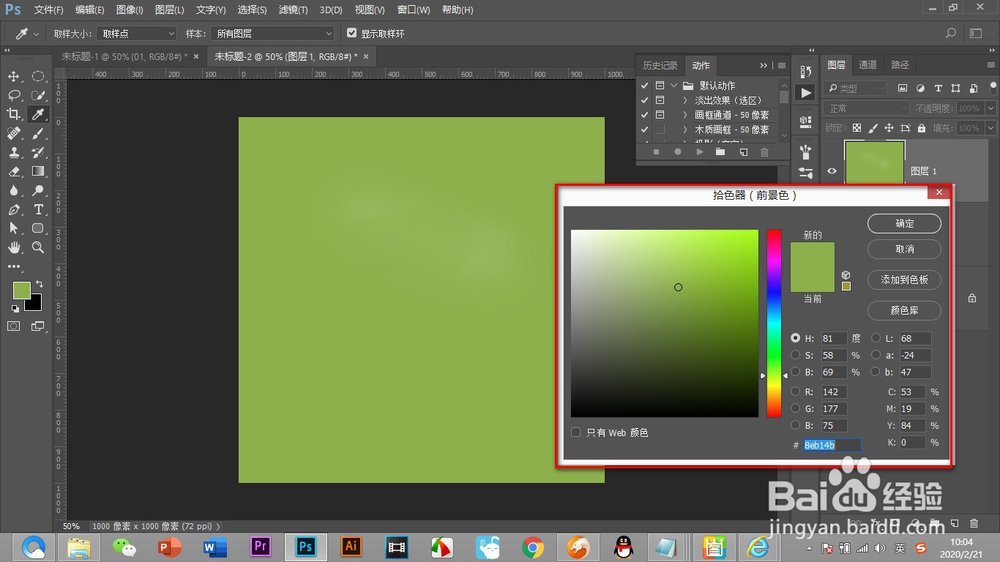Select the L lightness radio button

point(876,338)
